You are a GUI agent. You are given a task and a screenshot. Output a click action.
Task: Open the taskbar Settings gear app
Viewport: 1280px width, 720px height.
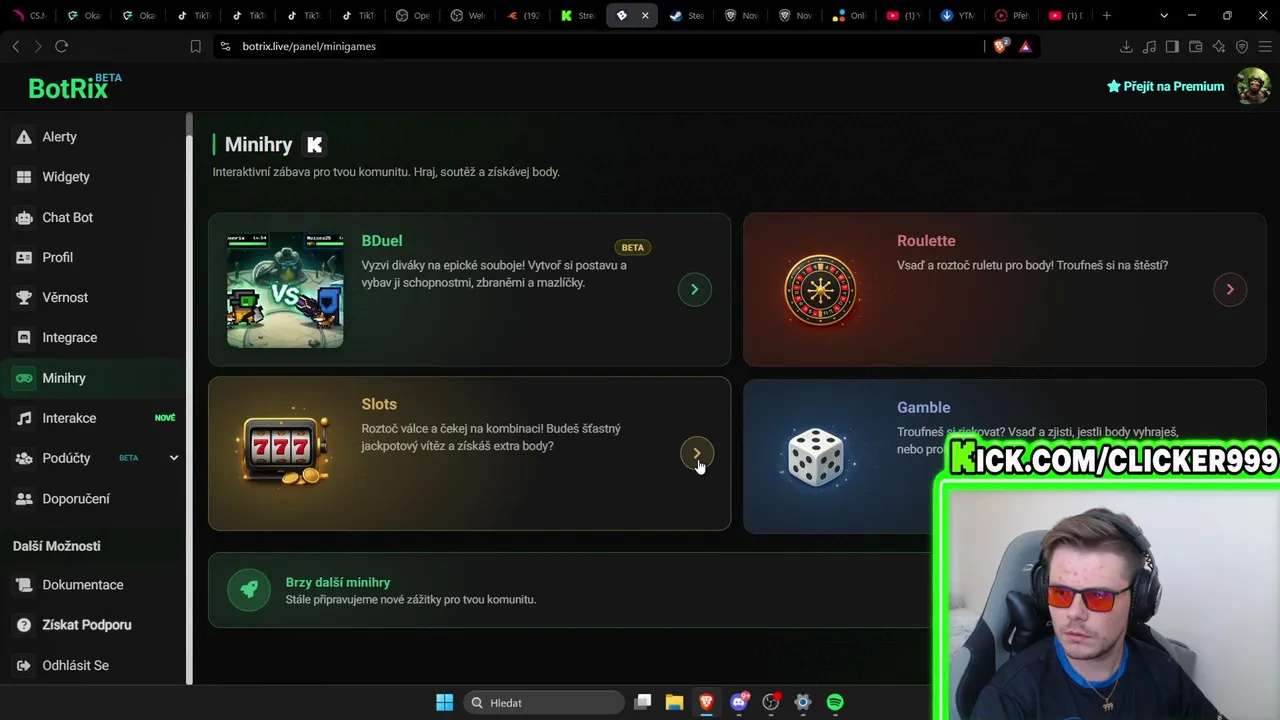803,702
